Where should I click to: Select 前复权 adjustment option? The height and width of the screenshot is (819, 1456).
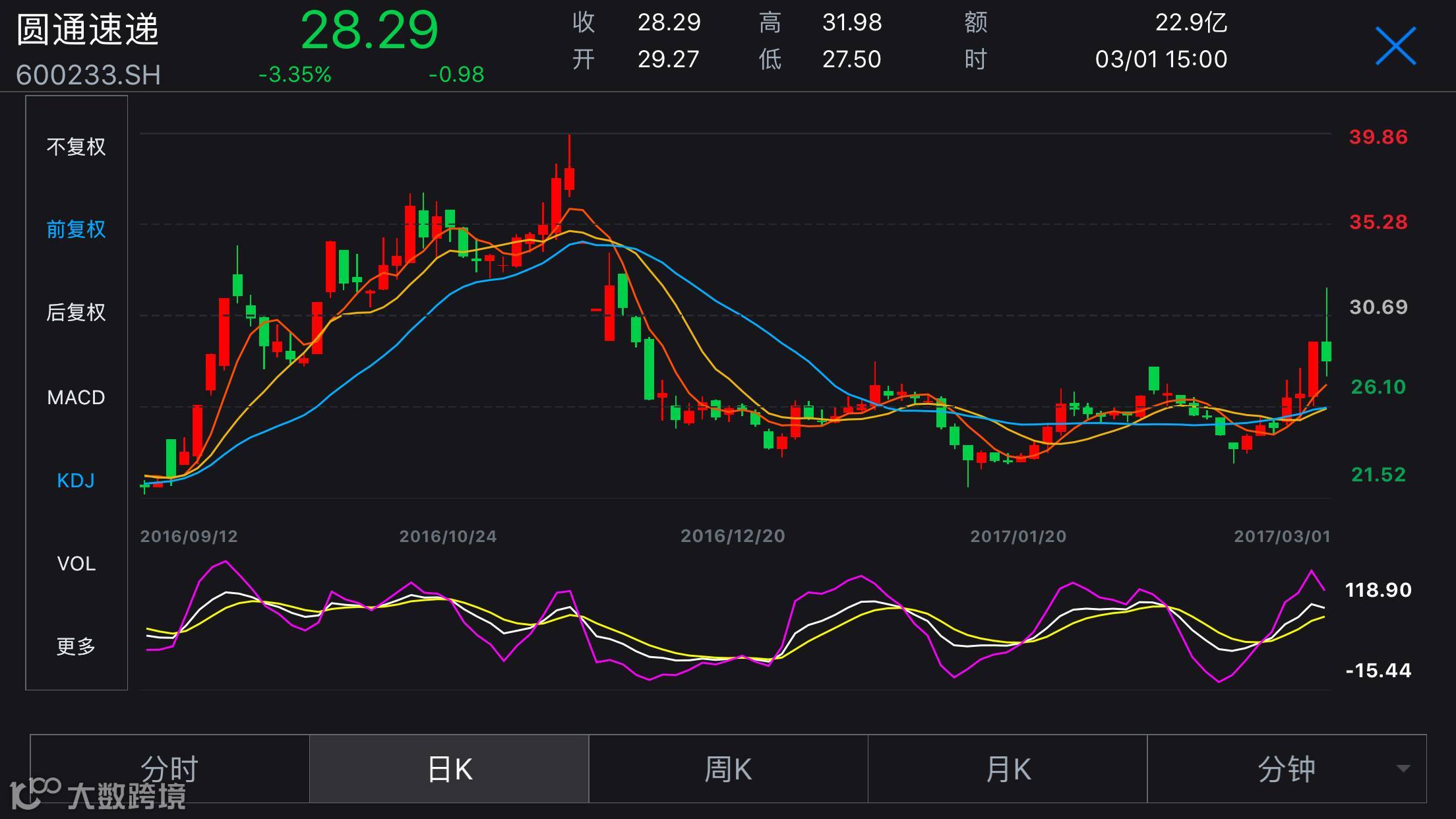pos(76,229)
